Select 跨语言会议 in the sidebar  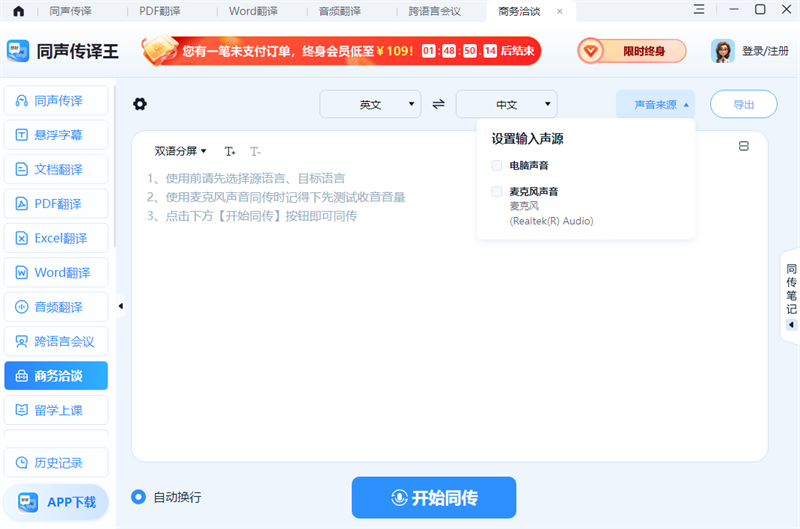pos(56,341)
